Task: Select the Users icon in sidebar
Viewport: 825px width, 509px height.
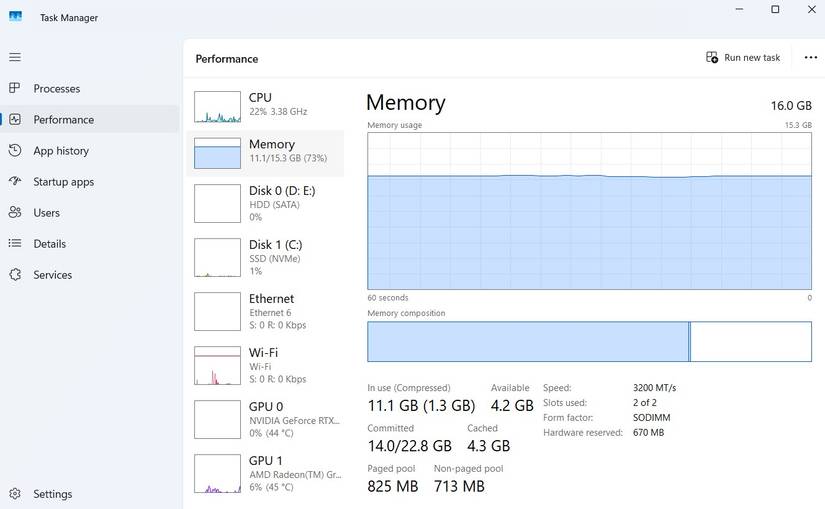Action: (15, 212)
